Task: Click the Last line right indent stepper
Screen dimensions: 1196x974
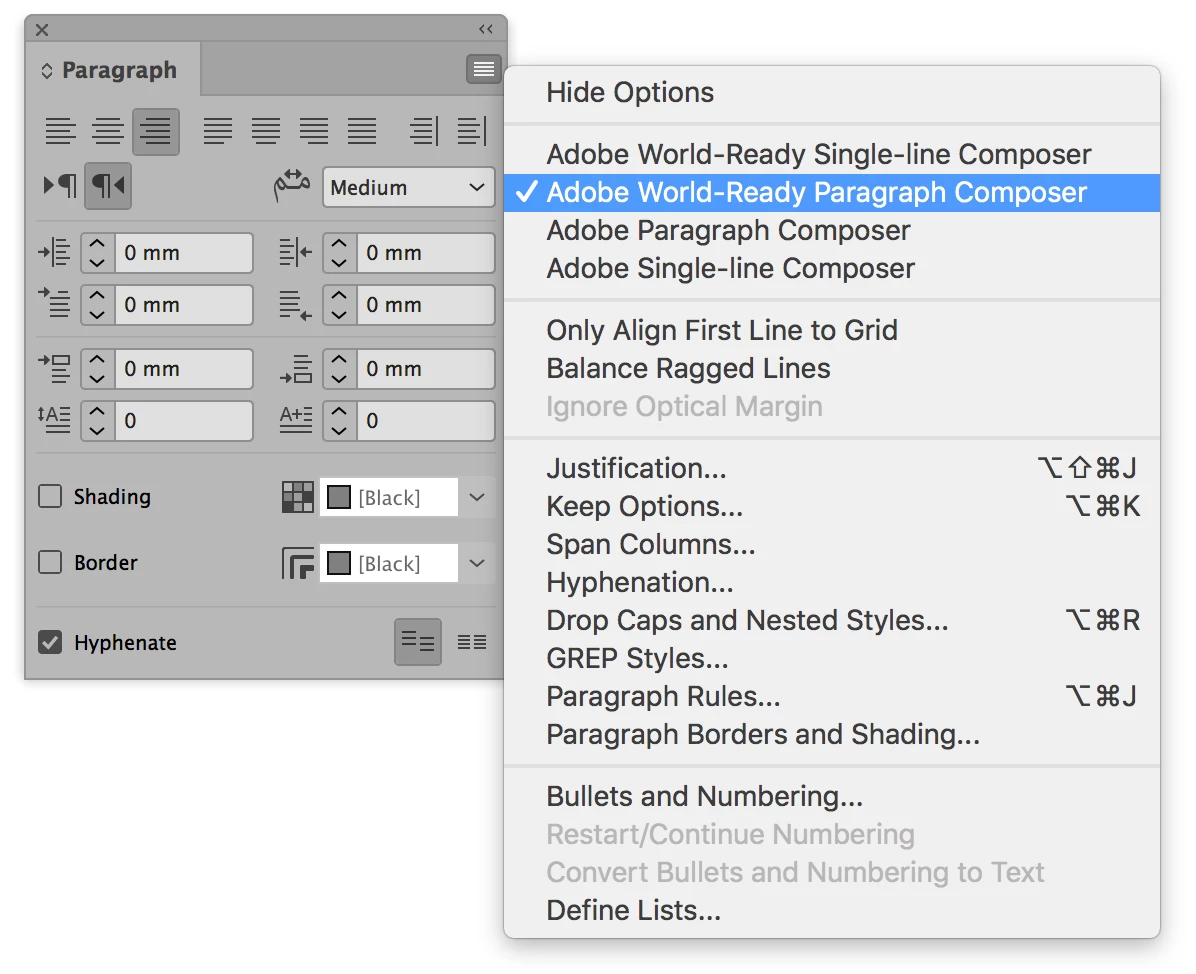Action: pos(339,304)
